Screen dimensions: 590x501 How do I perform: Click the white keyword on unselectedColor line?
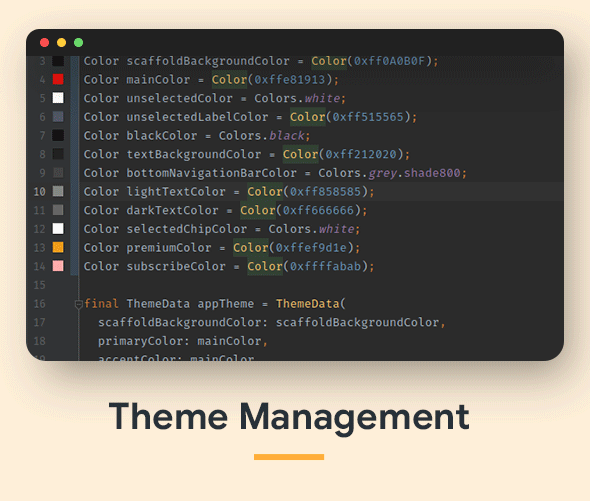click(322, 98)
